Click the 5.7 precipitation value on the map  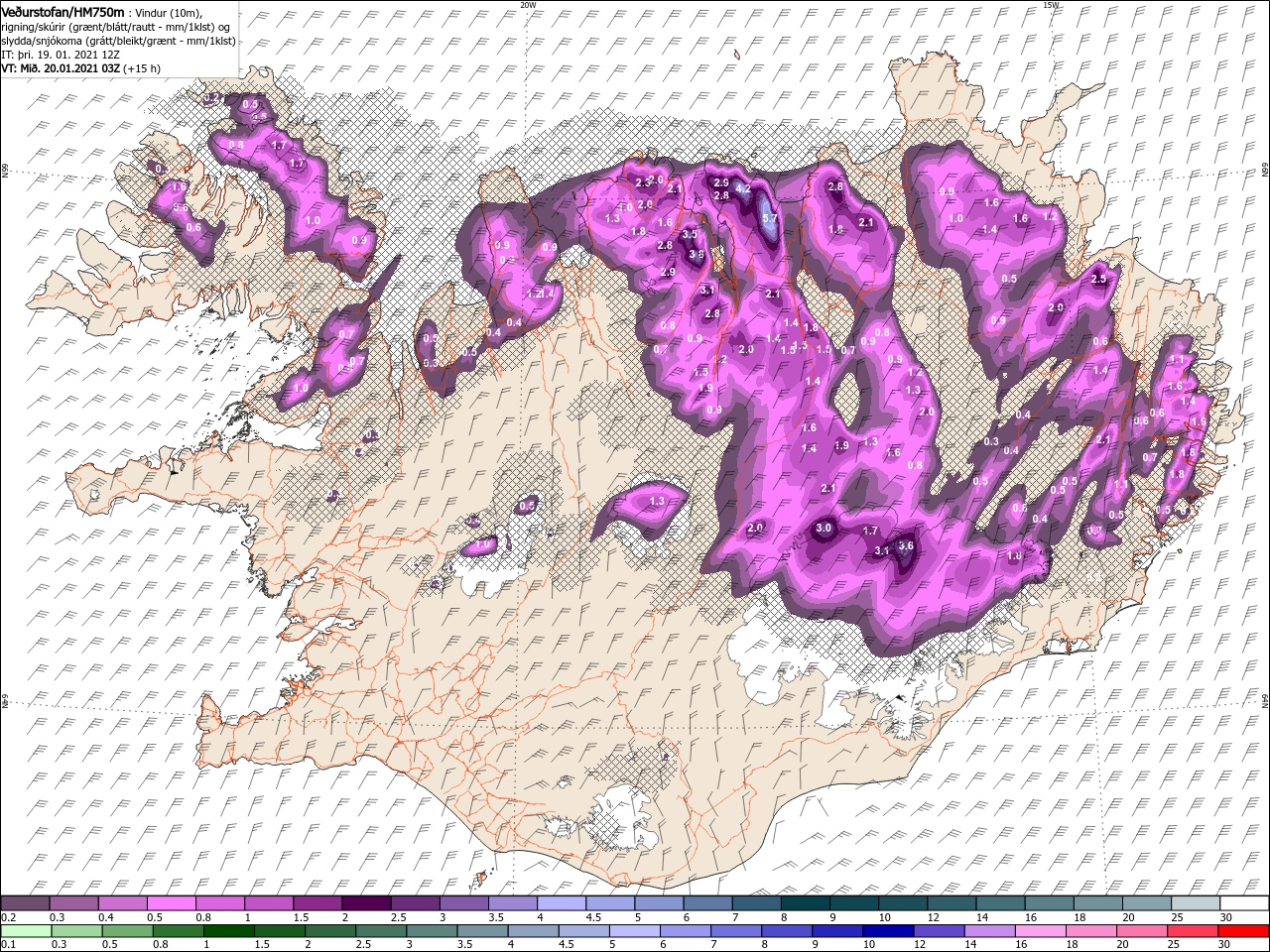click(x=769, y=218)
